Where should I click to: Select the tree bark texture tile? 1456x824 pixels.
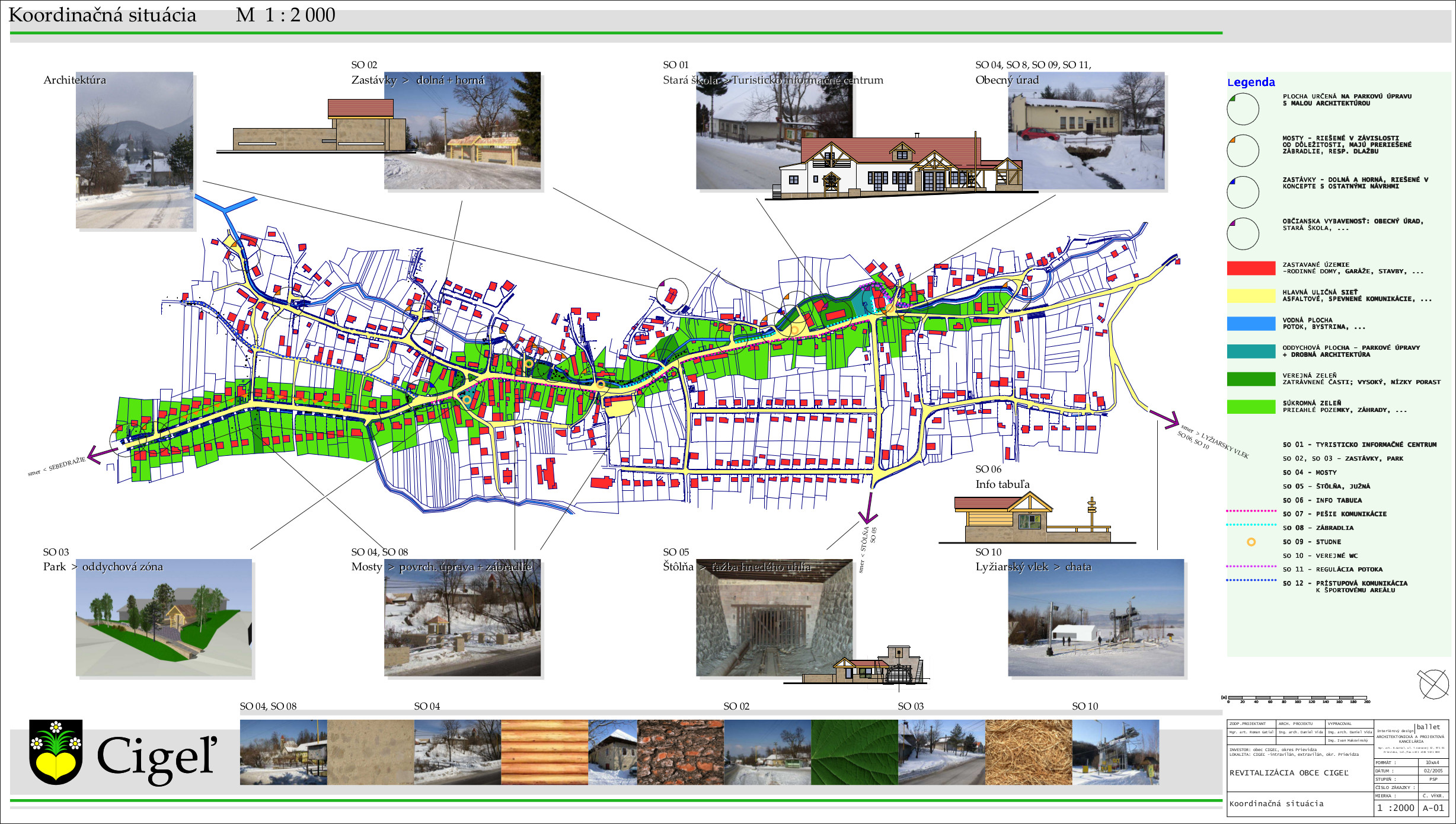click(681, 752)
